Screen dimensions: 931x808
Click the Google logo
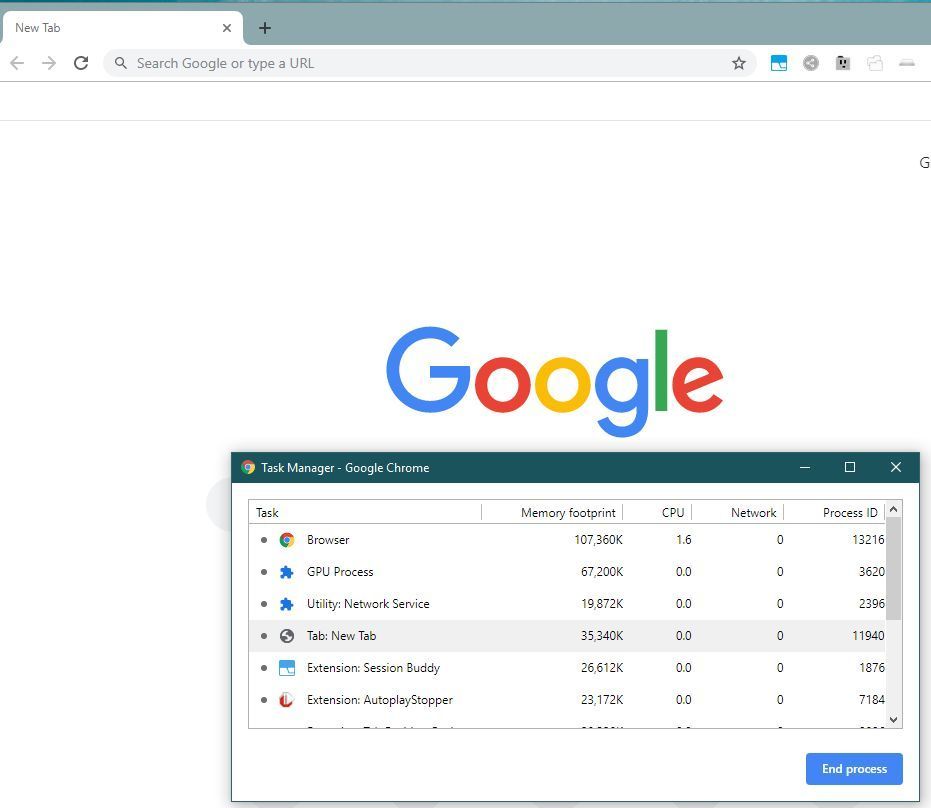point(555,381)
